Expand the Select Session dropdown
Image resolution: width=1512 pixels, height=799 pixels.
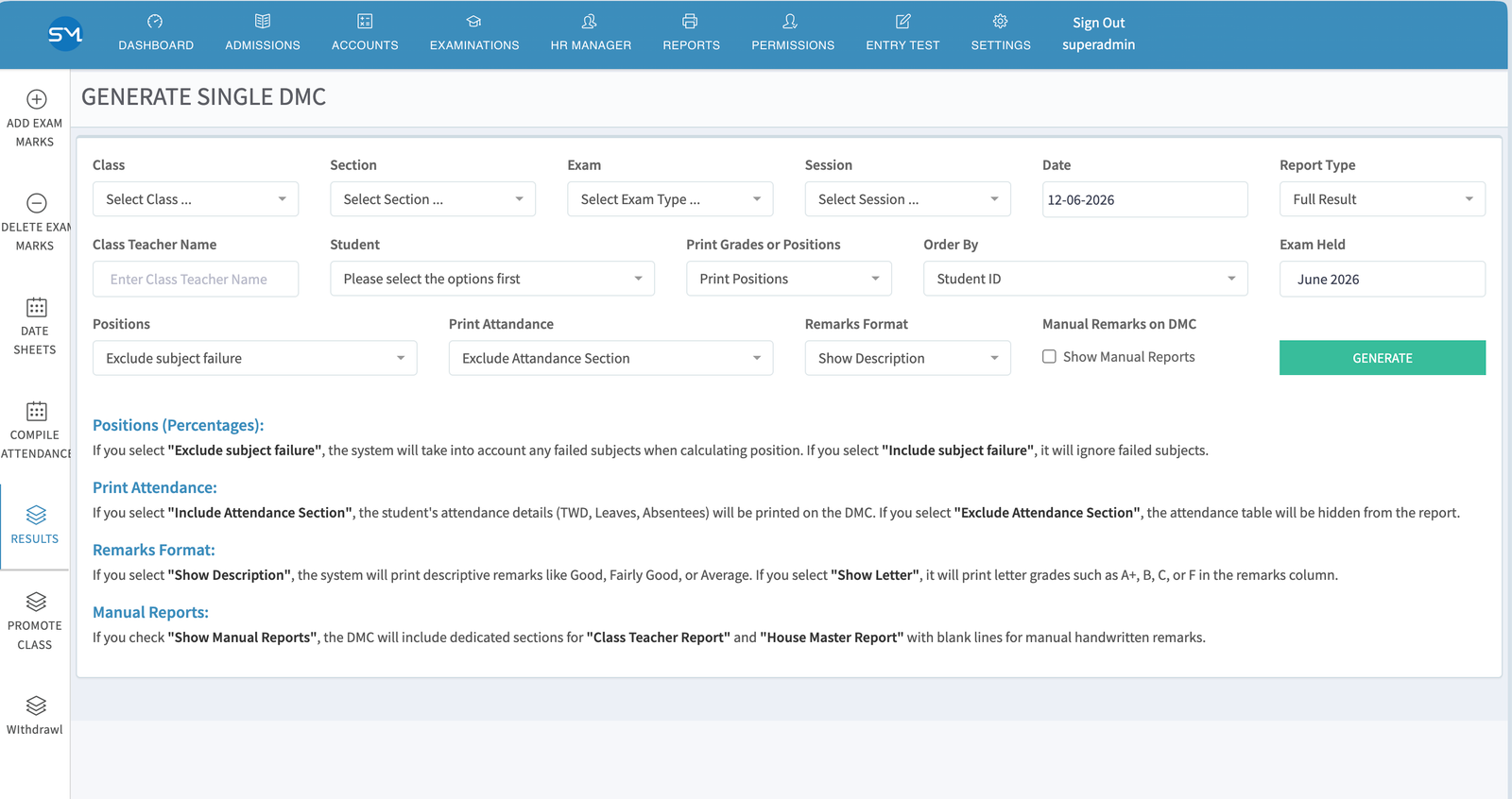[908, 199]
